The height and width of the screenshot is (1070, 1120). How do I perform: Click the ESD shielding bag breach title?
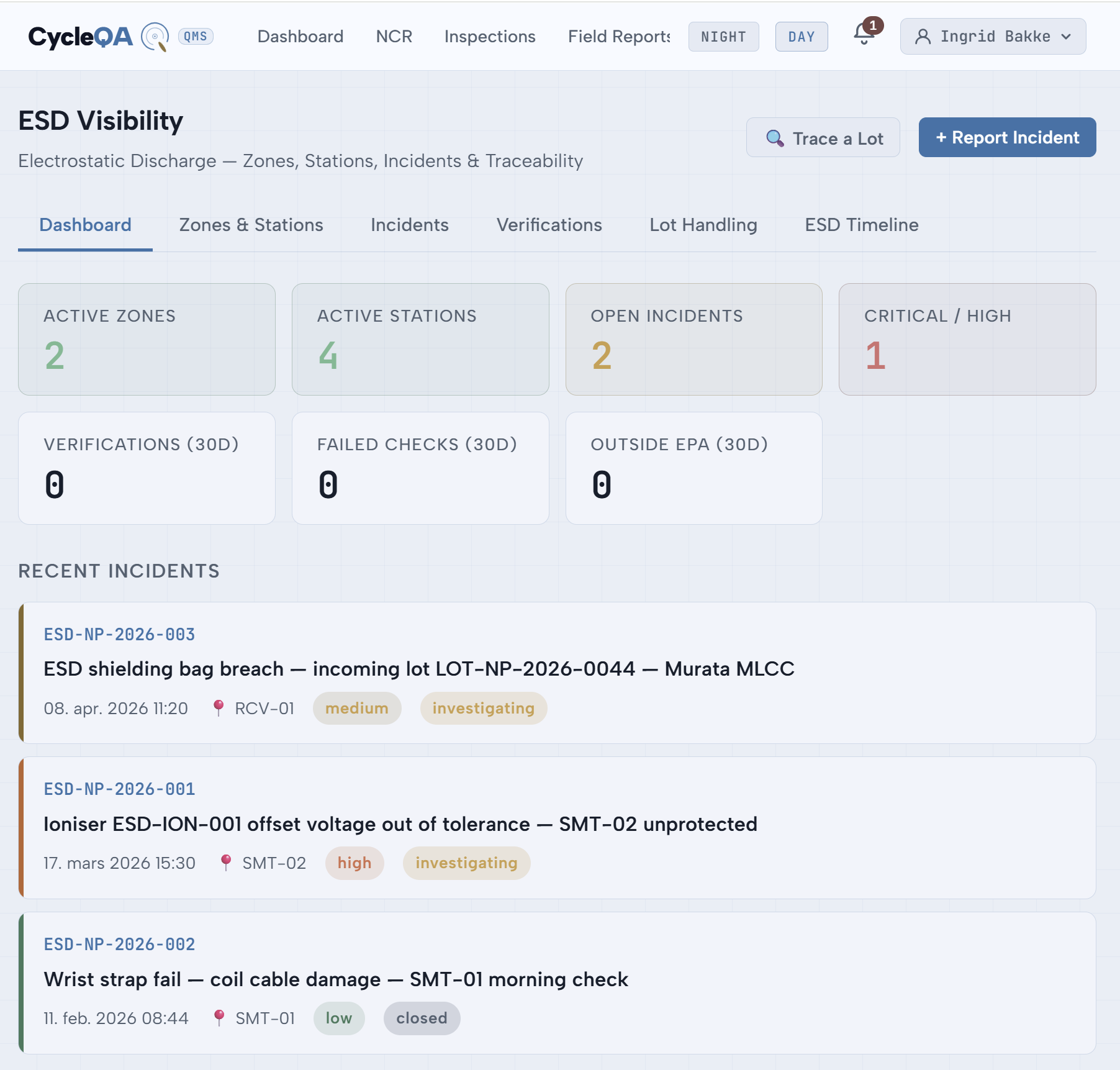point(419,669)
